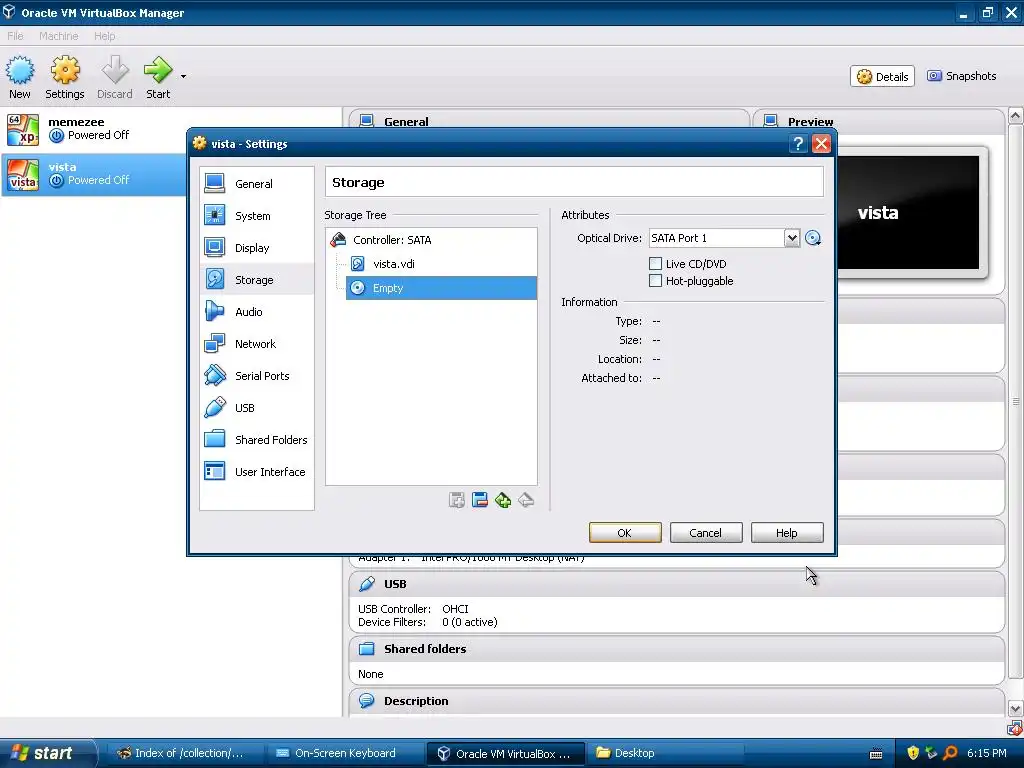Open System settings category

tap(256, 216)
